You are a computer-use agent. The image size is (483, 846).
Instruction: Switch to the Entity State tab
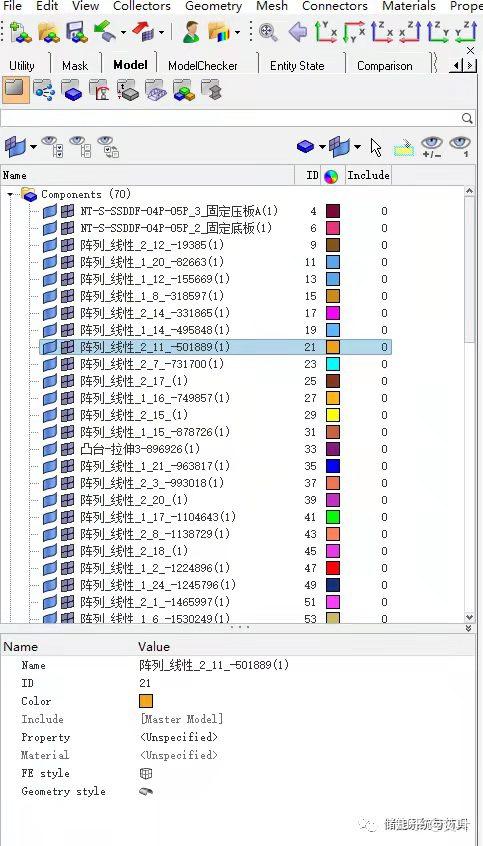(x=297, y=66)
